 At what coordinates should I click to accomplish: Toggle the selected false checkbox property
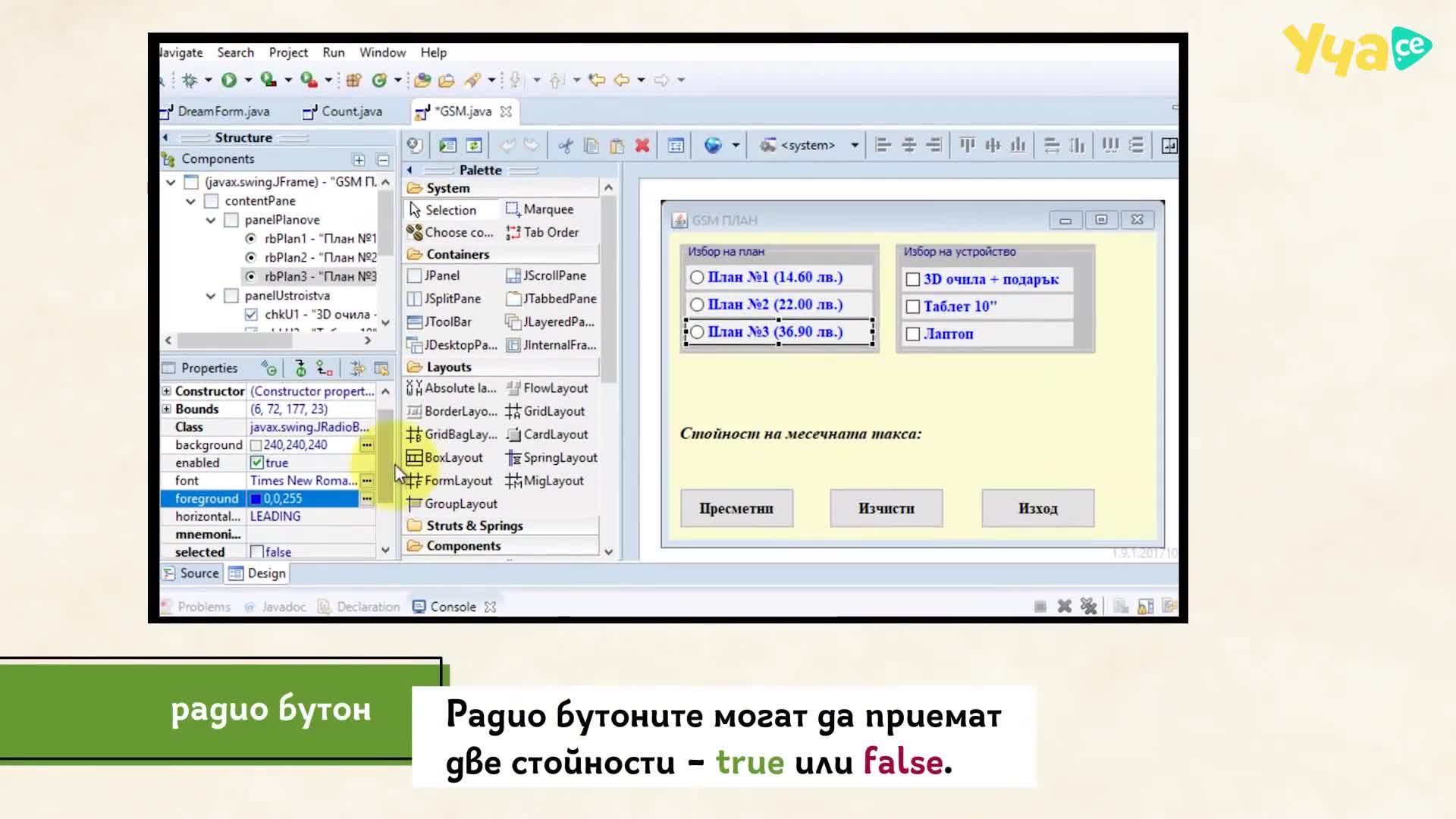click(256, 552)
